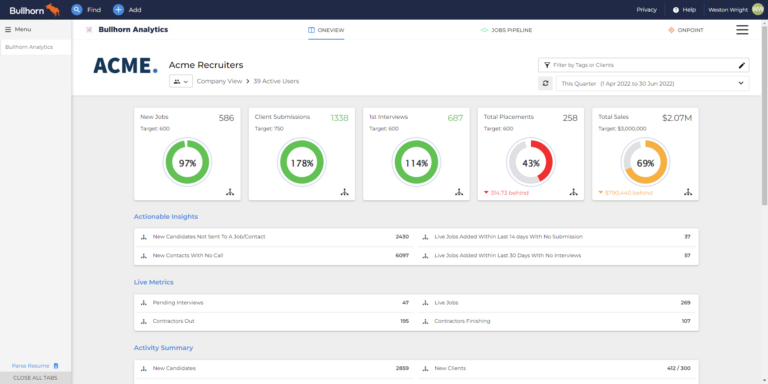This screenshot has height=384, width=768.
Task: Click the 178% Client Submissions ring
Action: (302, 163)
